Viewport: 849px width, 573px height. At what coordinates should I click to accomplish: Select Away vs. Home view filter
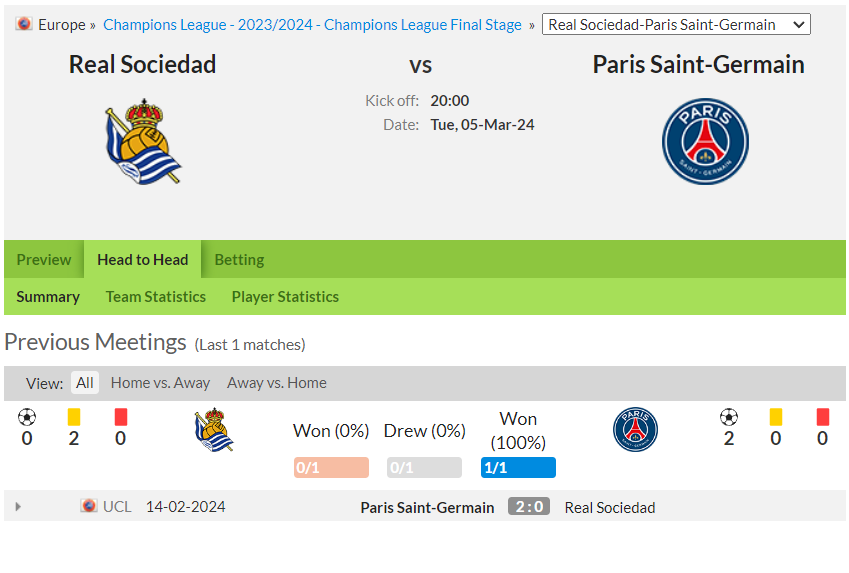click(x=277, y=383)
